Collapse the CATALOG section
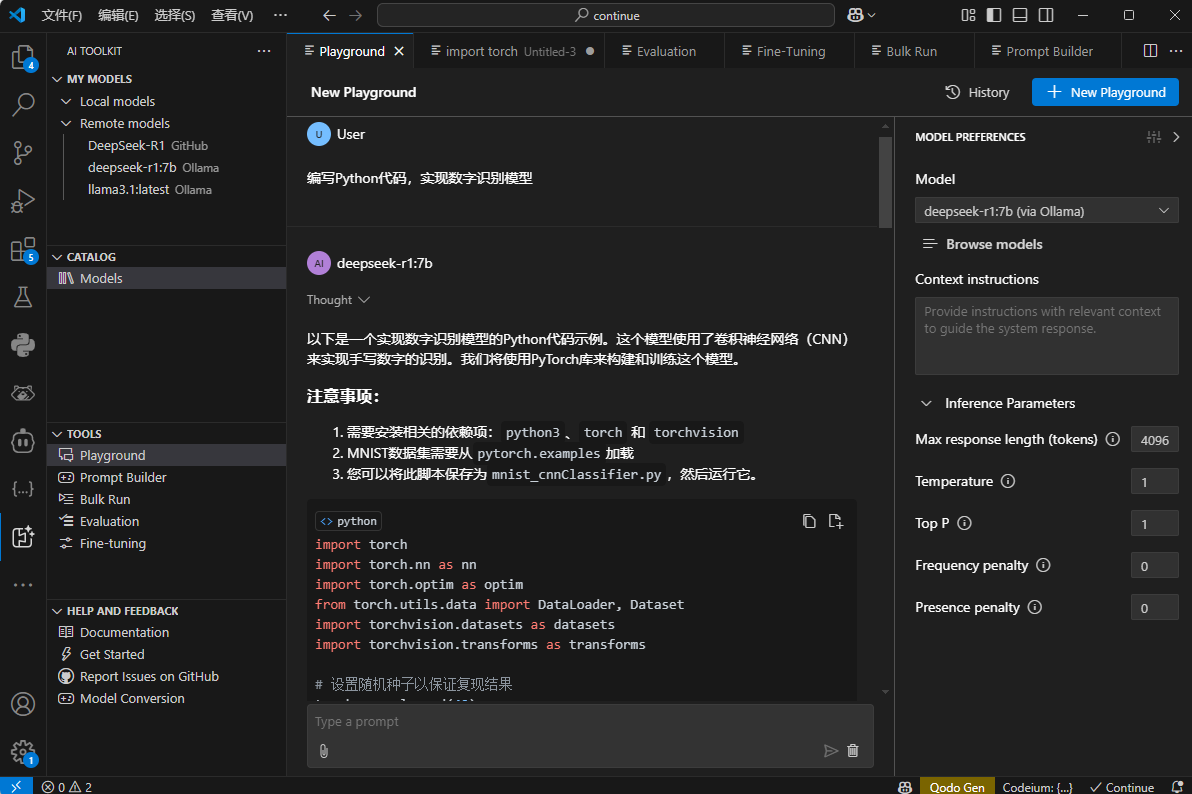Screen dimensions: 1192x794 [x=57, y=257]
